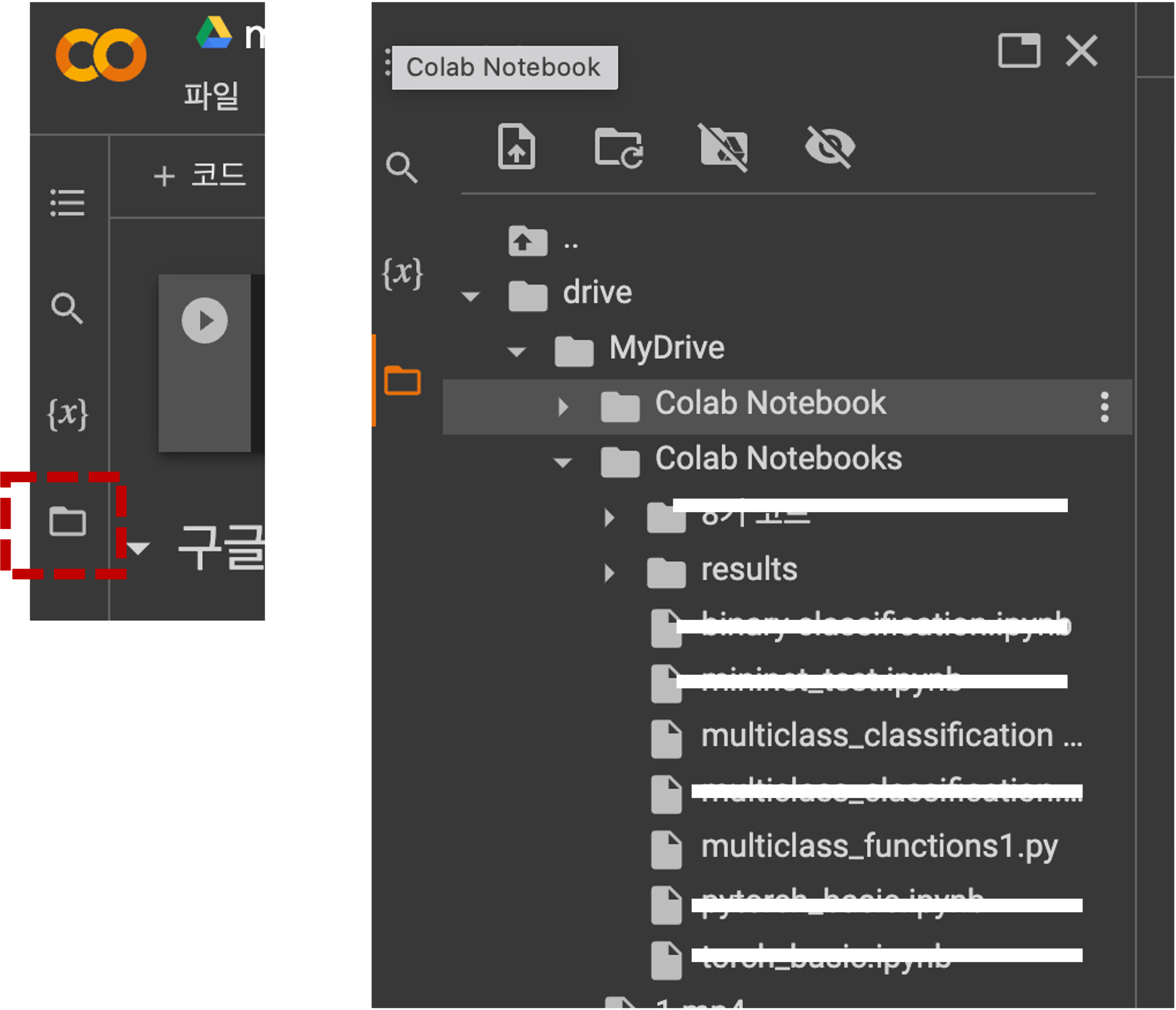Screen dimensions: 1176x1010
Task: Click the upload file icon
Action: tap(516, 147)
